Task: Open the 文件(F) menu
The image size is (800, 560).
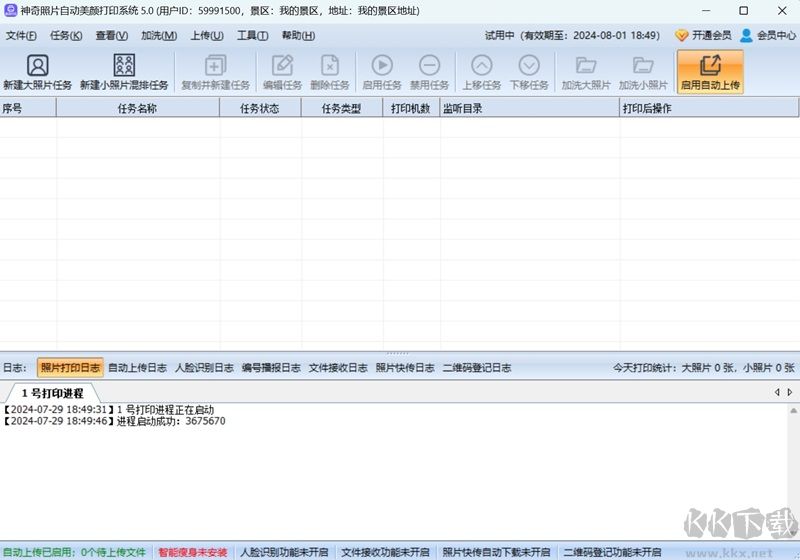Action: pyautogui.click(x=21, y=36)
